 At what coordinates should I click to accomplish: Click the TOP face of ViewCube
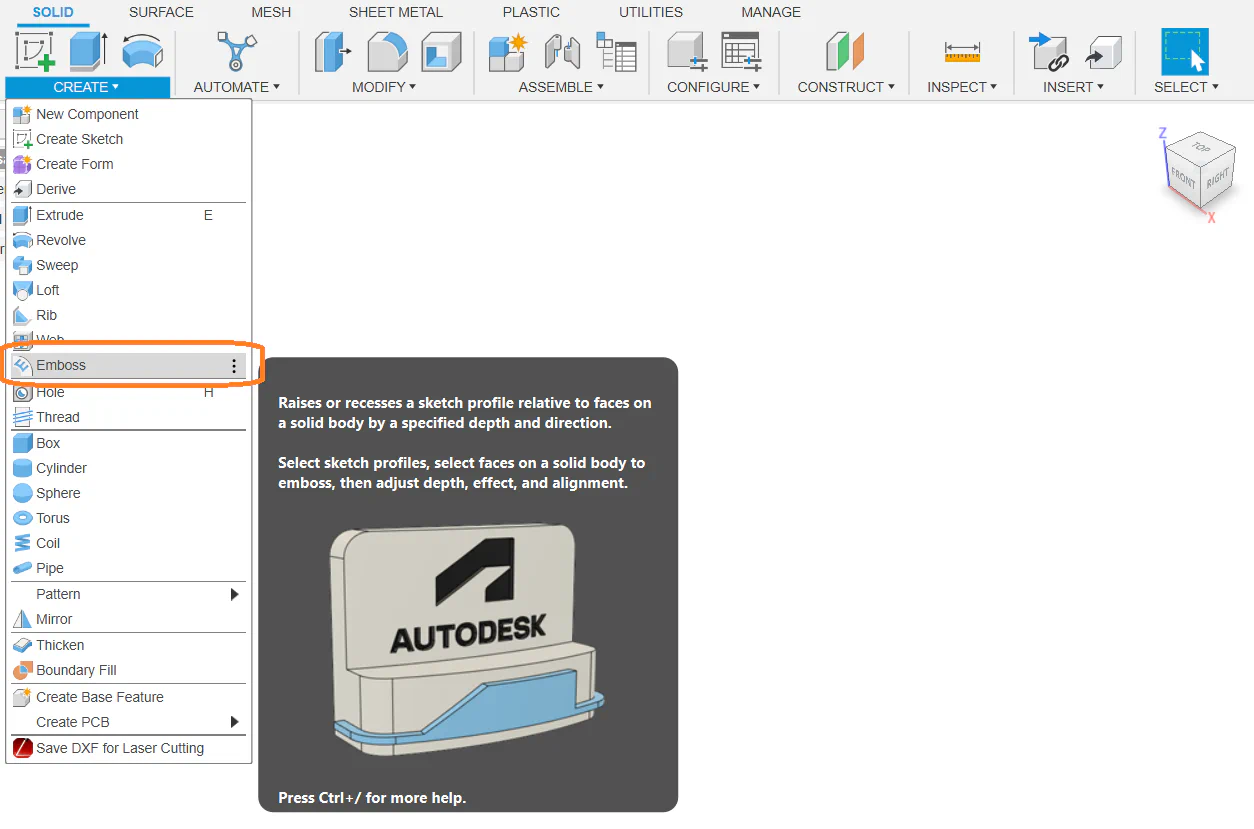point(1201,147)
